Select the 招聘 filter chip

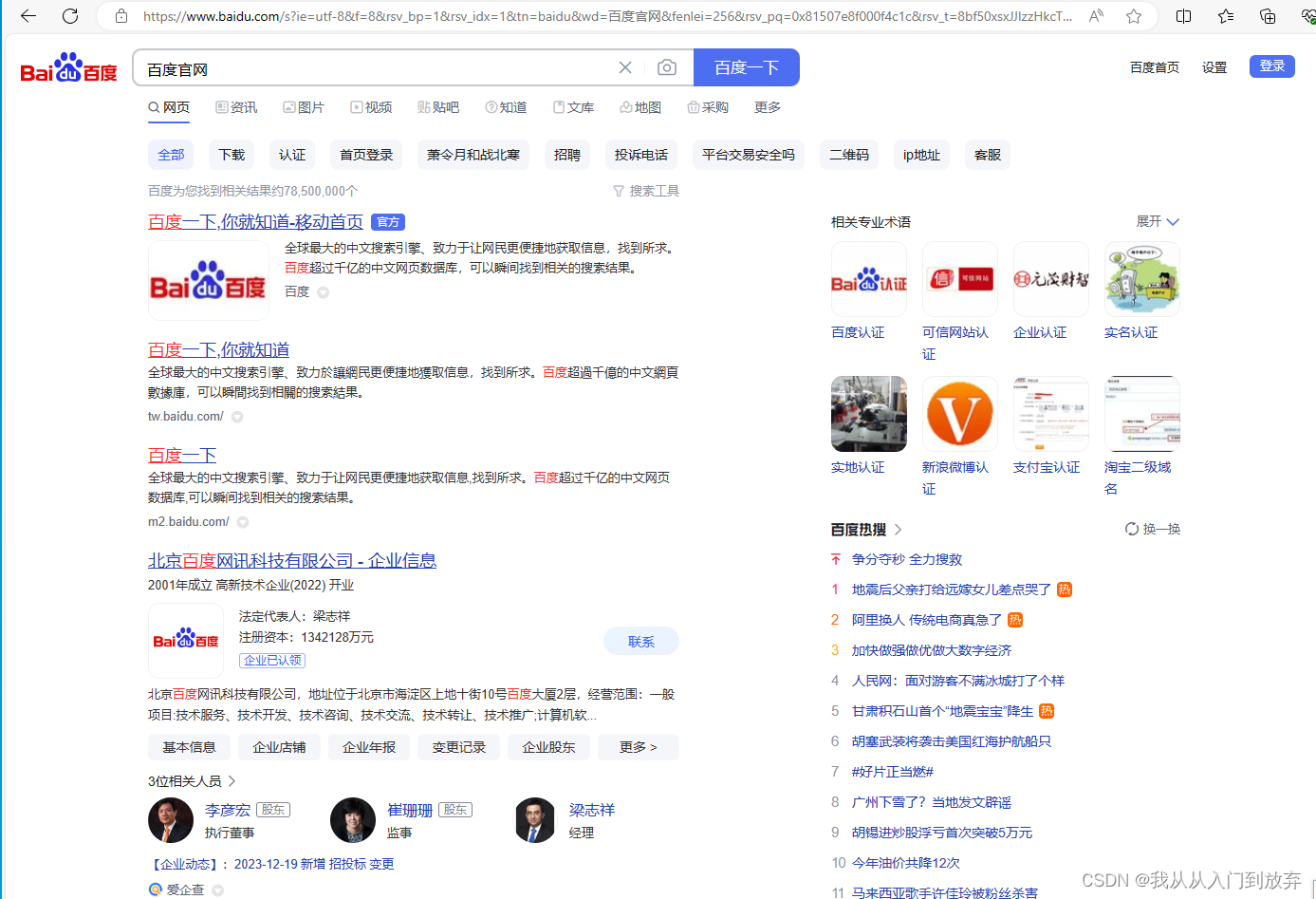click(x=567, y=155)
